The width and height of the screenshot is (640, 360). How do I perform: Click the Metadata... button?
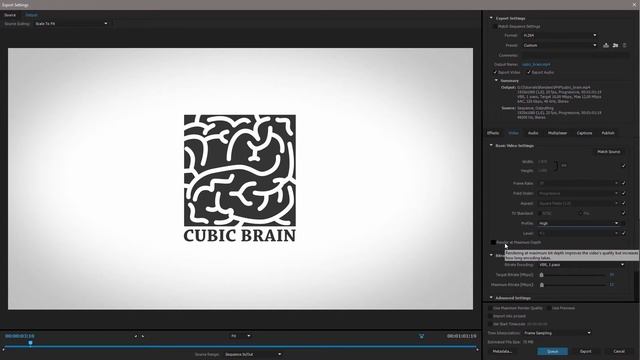point(502,351)
